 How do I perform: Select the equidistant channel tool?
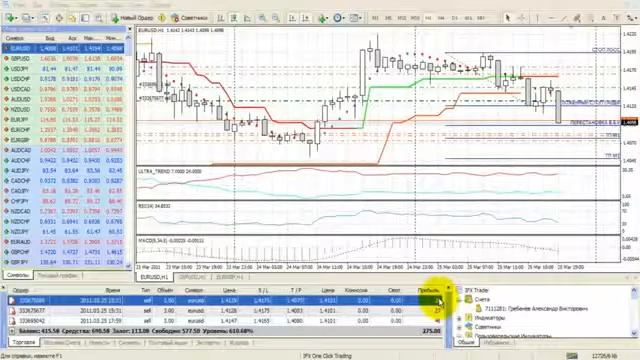[577, 18]
